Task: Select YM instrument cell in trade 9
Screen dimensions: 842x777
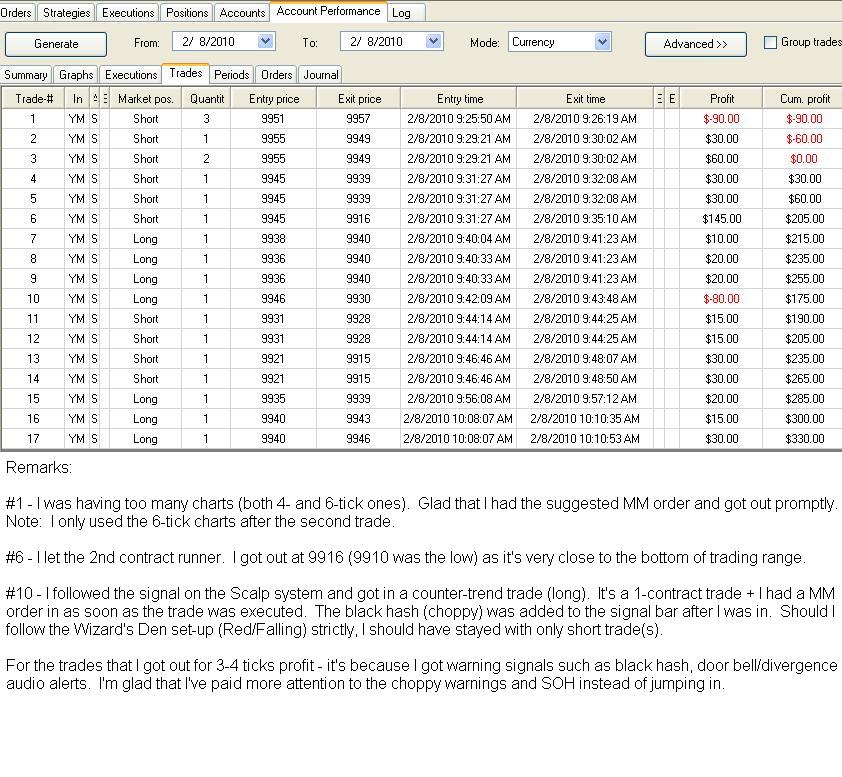Action: tap(77, 279)
